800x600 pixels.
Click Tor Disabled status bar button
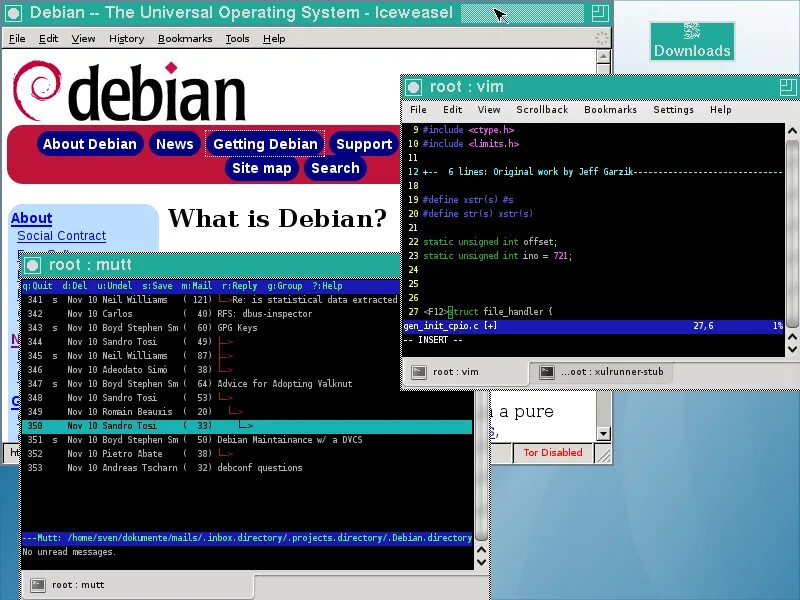click(553, 453)
